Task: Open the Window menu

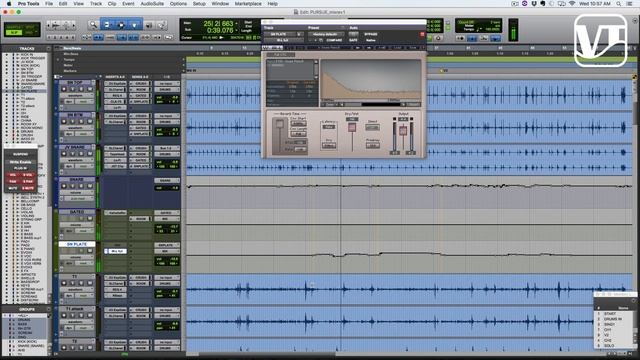Action: [x=220, y=4]
